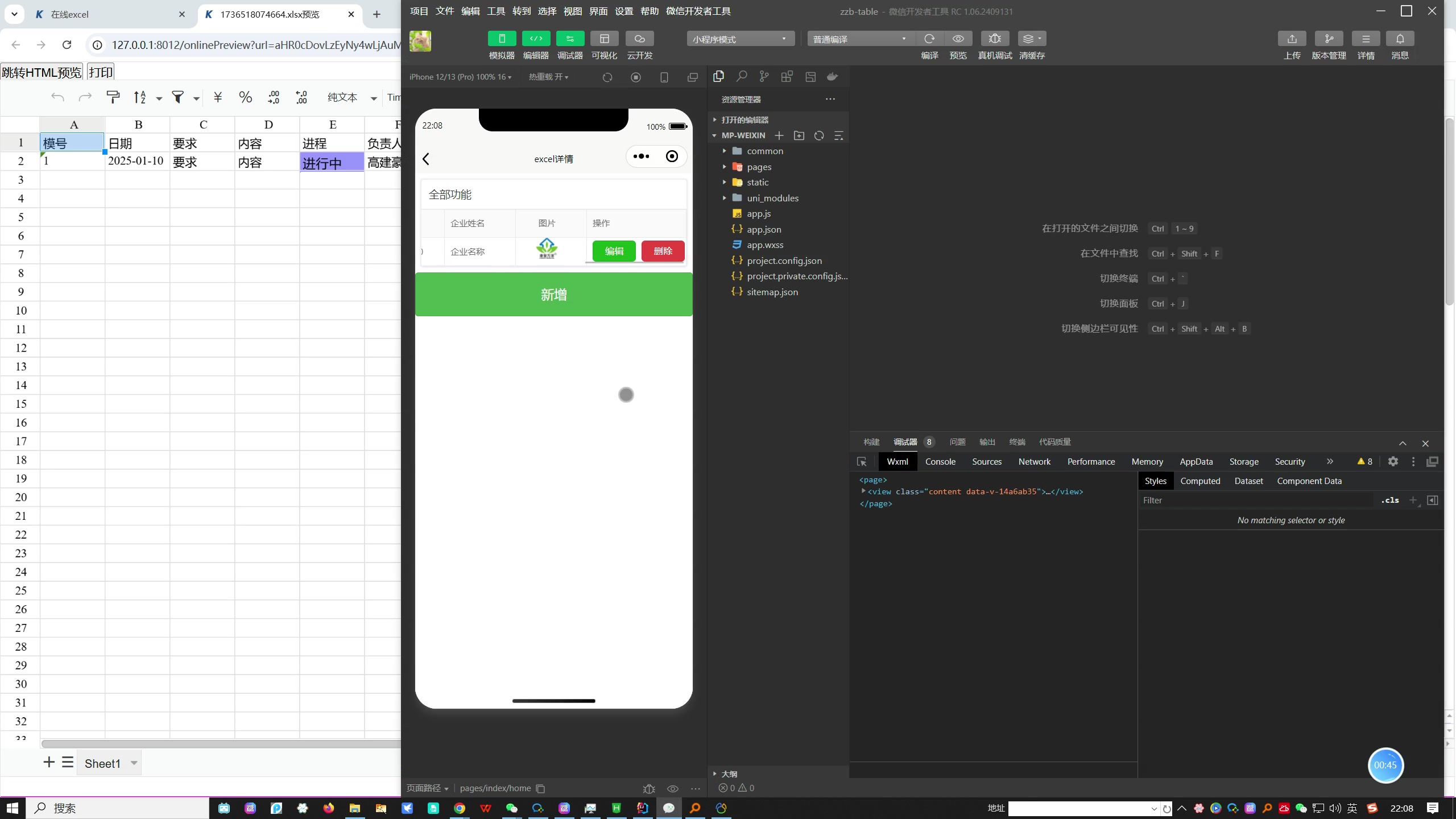Switch to the Console tab
The width and height of the screenshot is (1456, 819).
click(940, 461)
